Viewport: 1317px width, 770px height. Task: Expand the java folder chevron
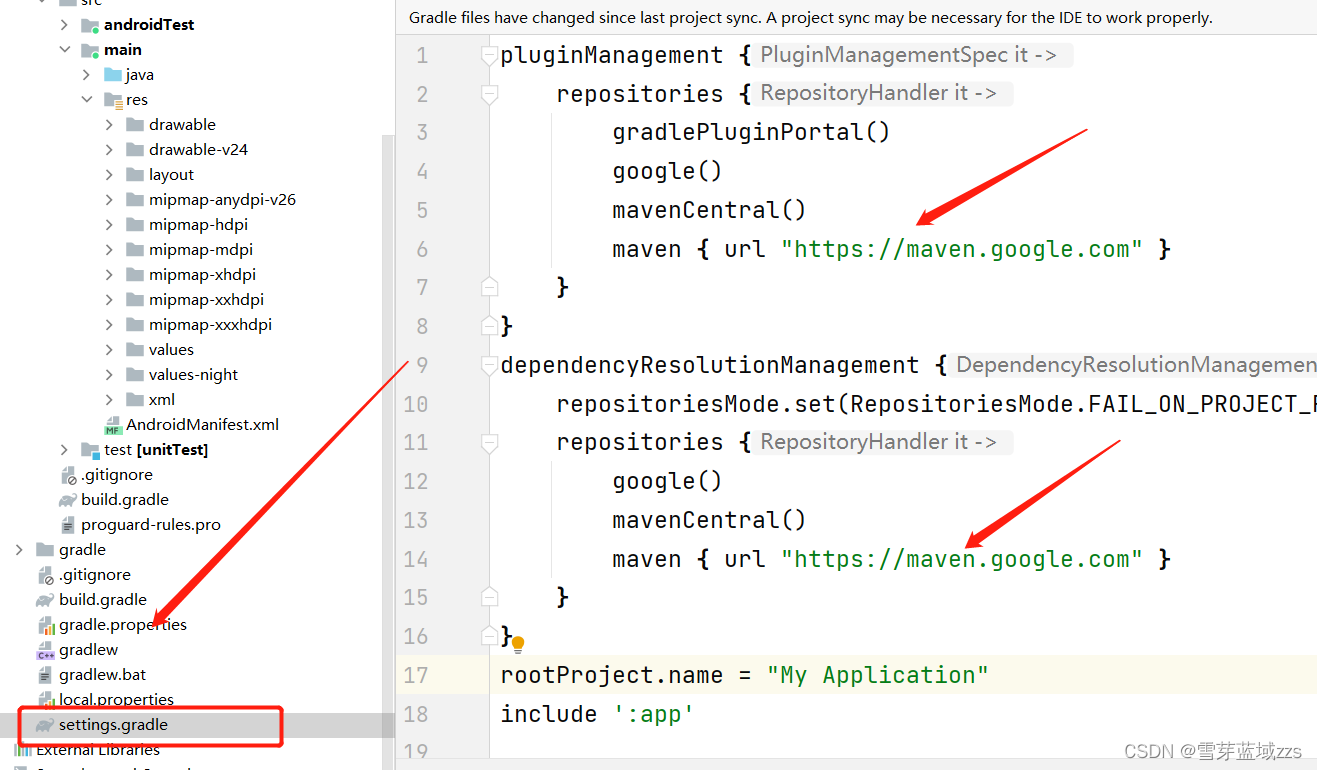tap(86, 74)
